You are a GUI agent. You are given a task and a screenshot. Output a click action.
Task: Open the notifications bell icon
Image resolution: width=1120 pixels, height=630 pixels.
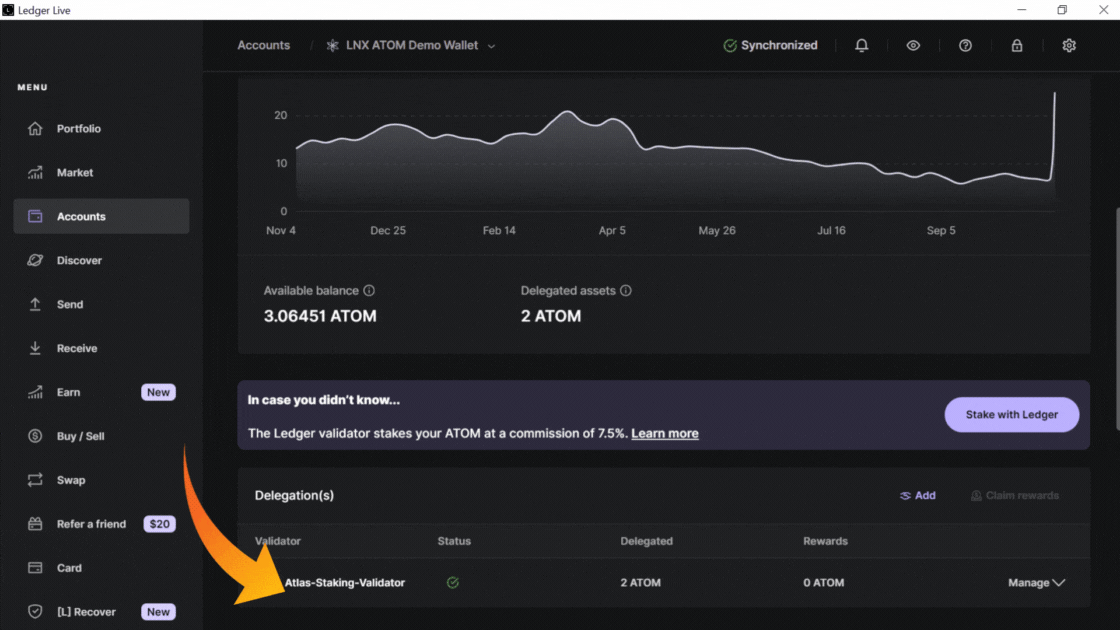tap(861, 46)
